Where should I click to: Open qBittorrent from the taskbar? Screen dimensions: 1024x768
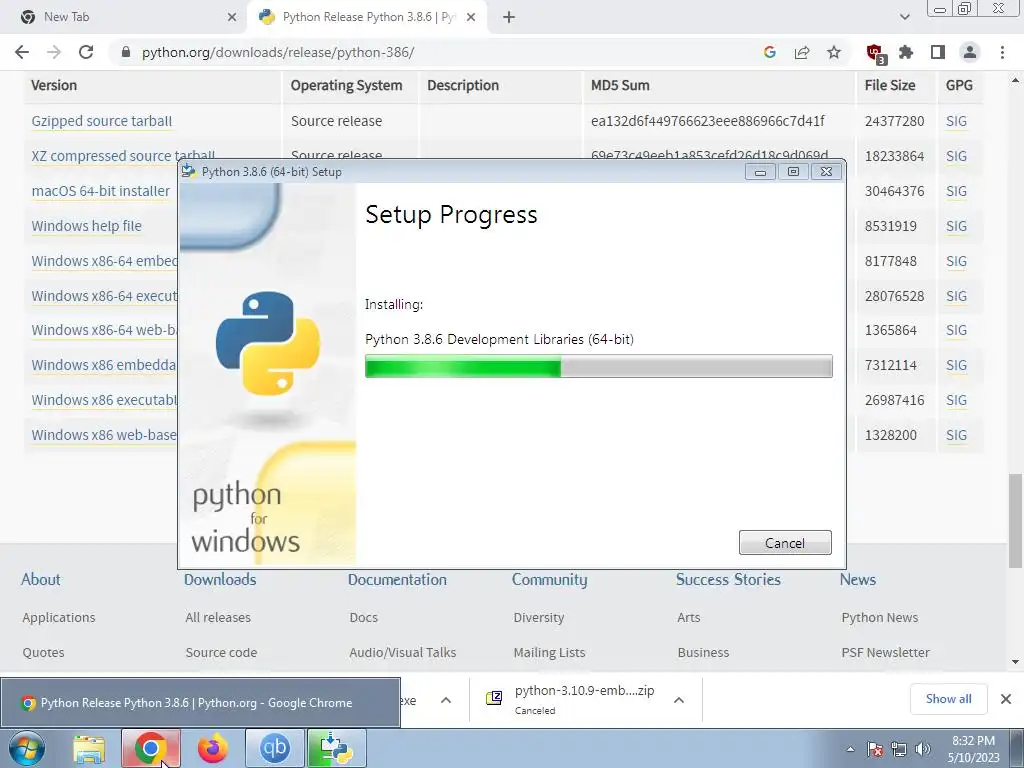[275, 748]
